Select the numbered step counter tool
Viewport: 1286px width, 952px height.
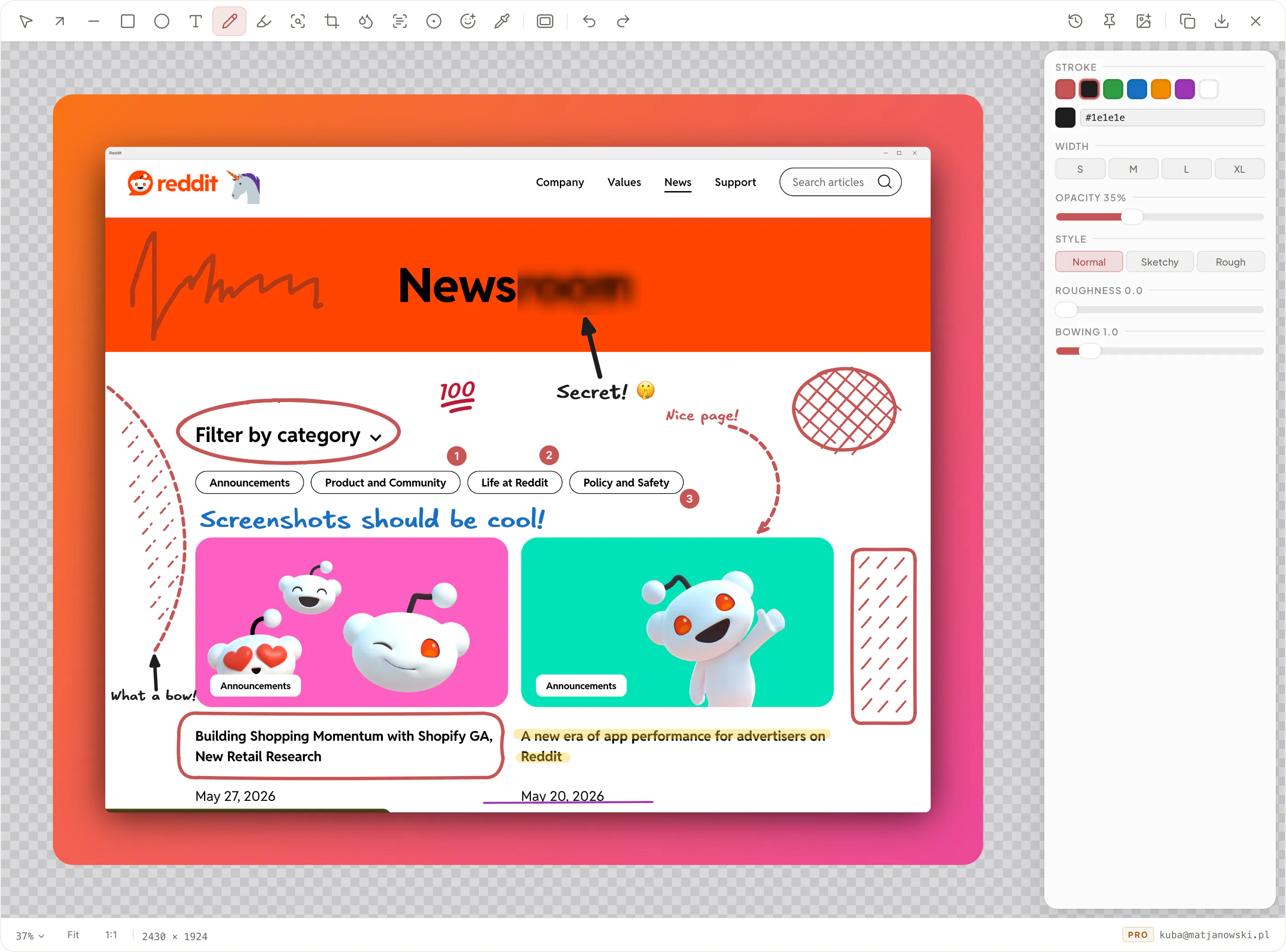coord(434,21)
